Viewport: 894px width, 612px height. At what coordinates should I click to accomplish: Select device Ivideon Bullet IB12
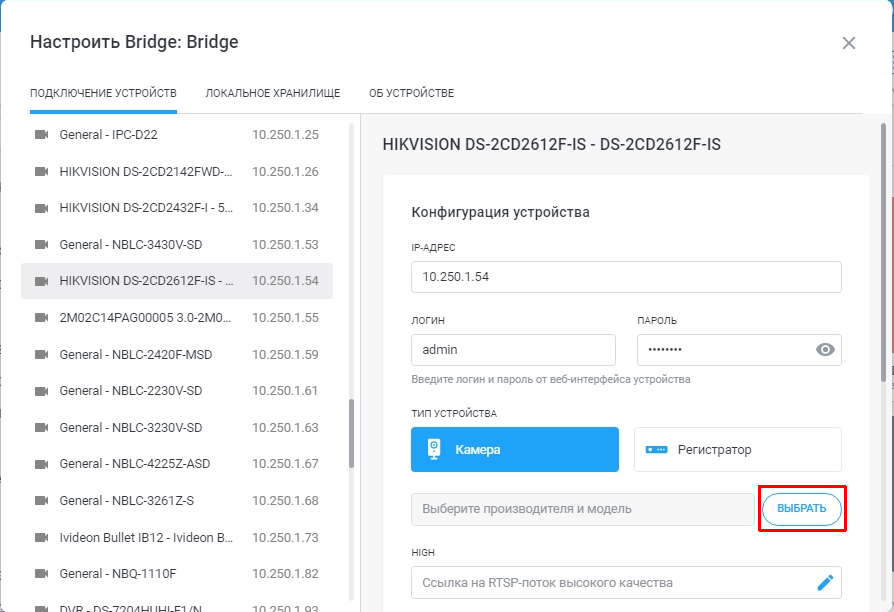[177, 537]
